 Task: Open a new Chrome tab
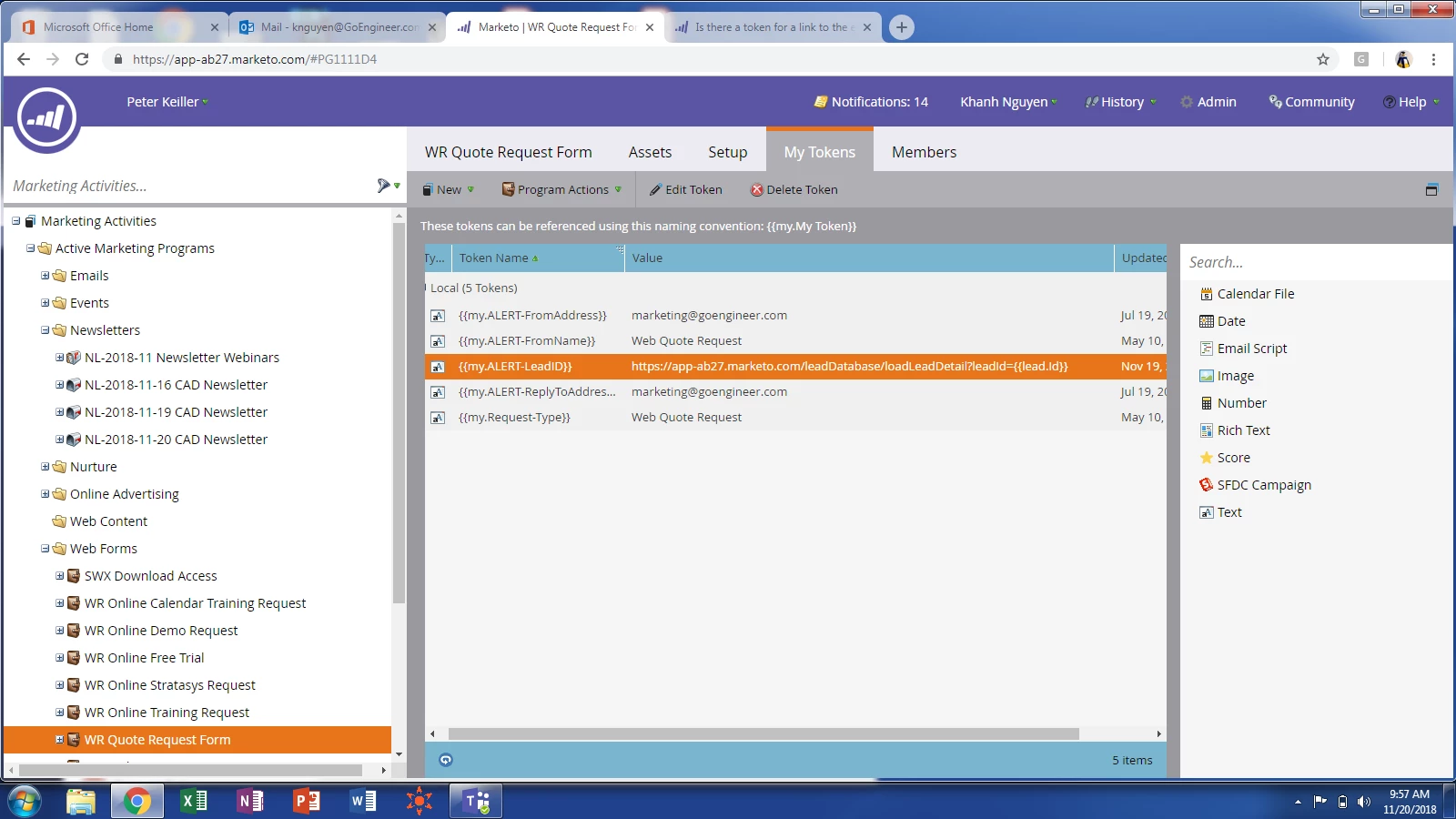click(x=901, y=27)
